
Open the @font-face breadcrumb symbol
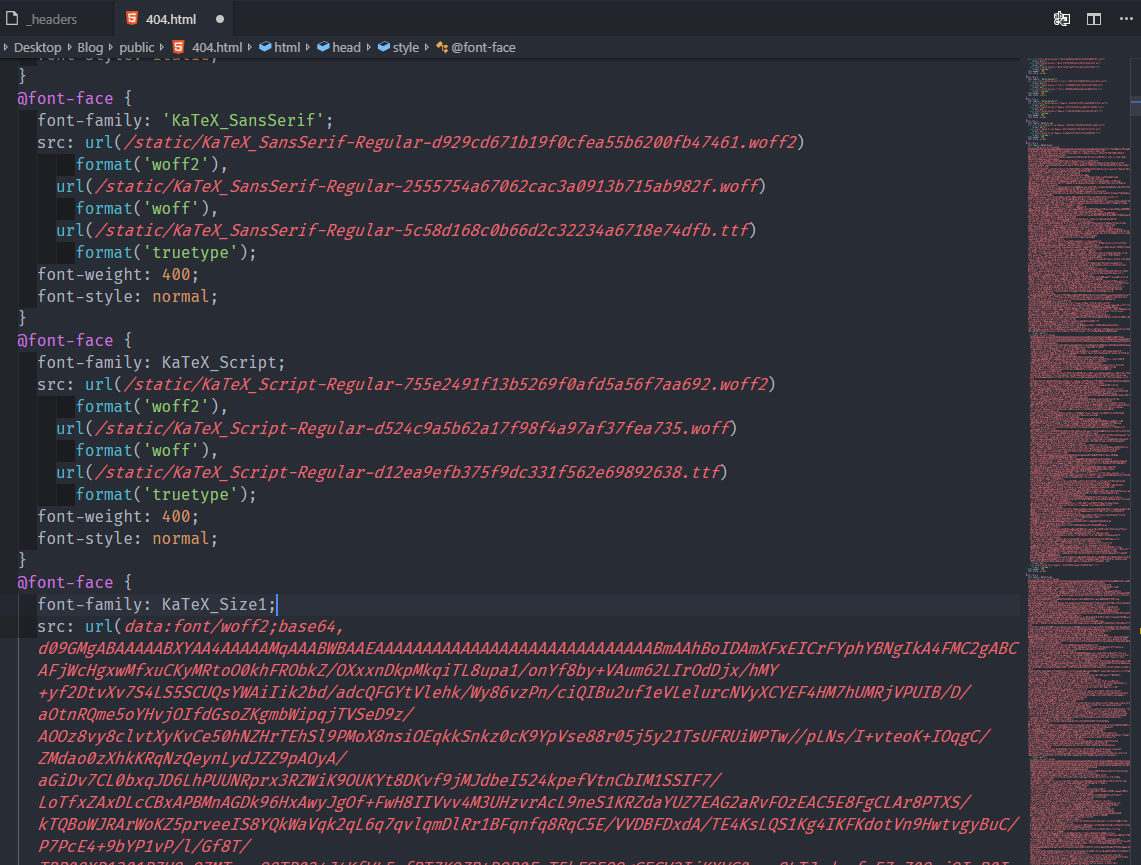click(x=483, y=47)
